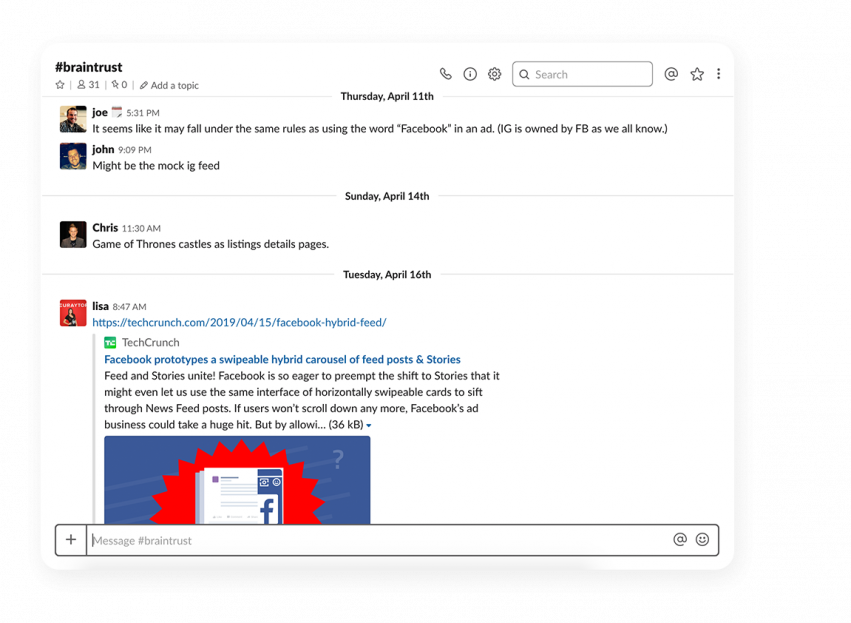Open Chris's avatar
Screen dimensions: 851x623
point(73,234)
